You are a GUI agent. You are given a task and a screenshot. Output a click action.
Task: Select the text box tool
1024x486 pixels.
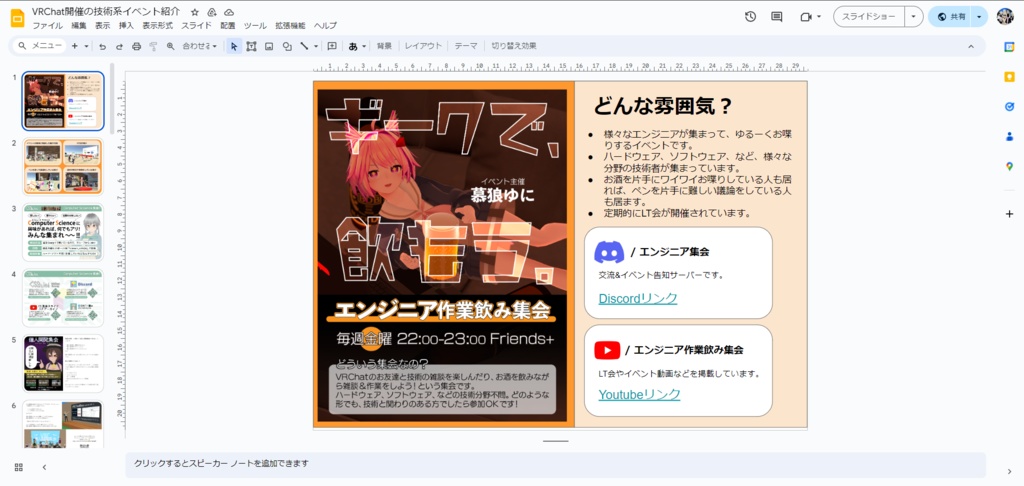coord(251,46)
